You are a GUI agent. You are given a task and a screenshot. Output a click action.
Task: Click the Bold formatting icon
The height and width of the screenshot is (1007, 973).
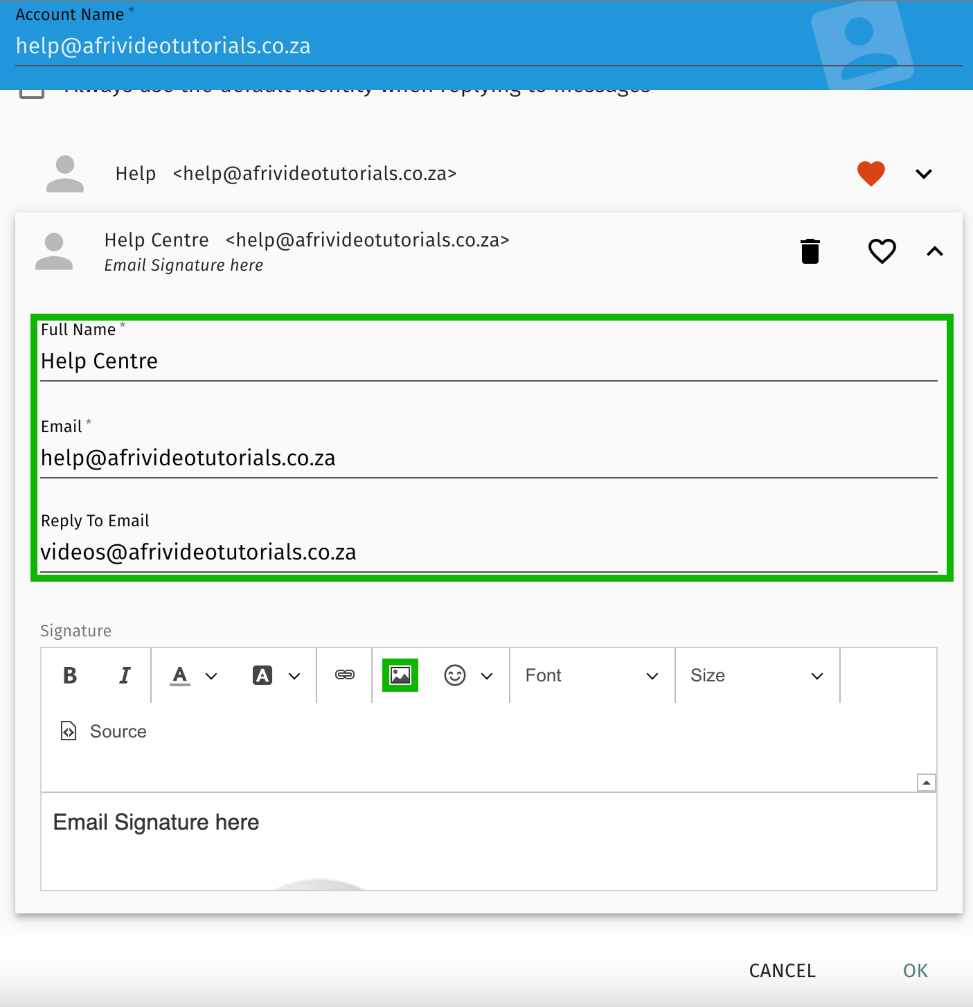[x=70, y=676]
